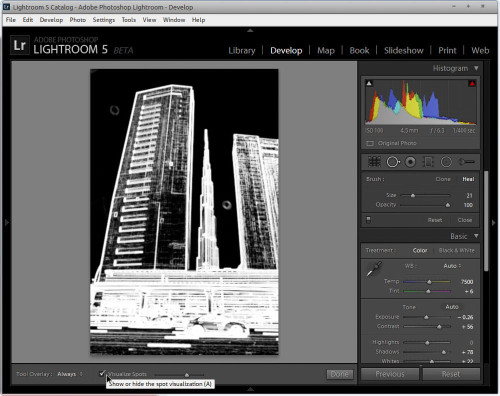Screen dimensions: 500x396
Task: Click the Lightroom title bar app icon
Action: coord(6,7)
